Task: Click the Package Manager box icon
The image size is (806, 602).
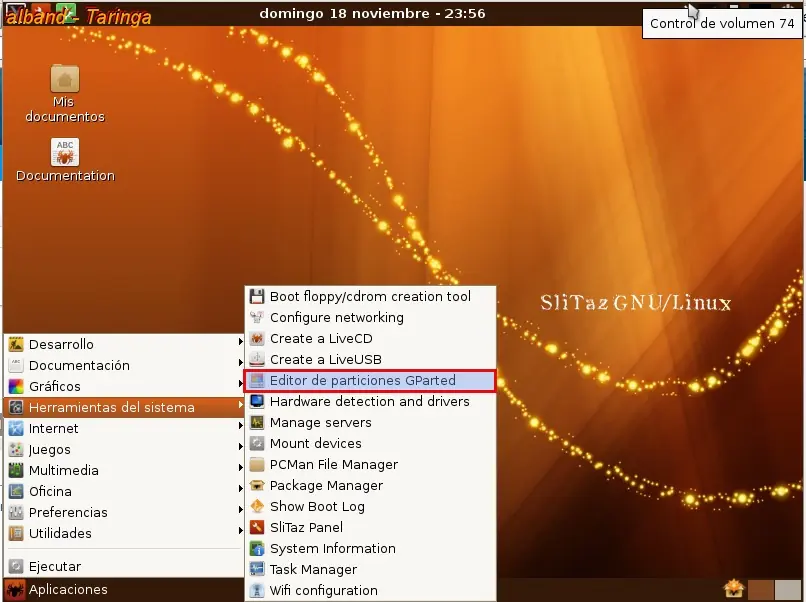Action: (257, 485)
